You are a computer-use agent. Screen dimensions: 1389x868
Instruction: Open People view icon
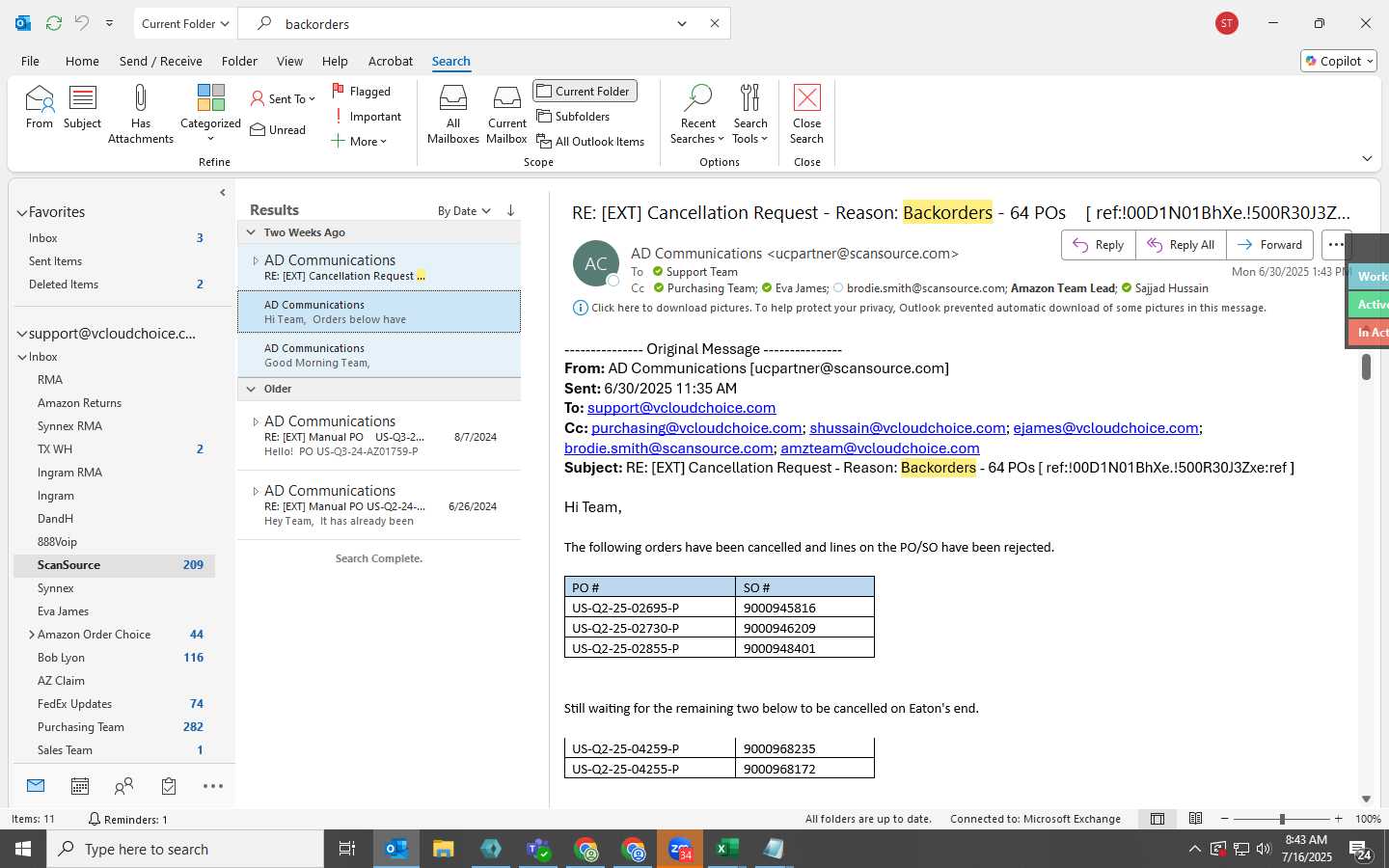(123, 786)
